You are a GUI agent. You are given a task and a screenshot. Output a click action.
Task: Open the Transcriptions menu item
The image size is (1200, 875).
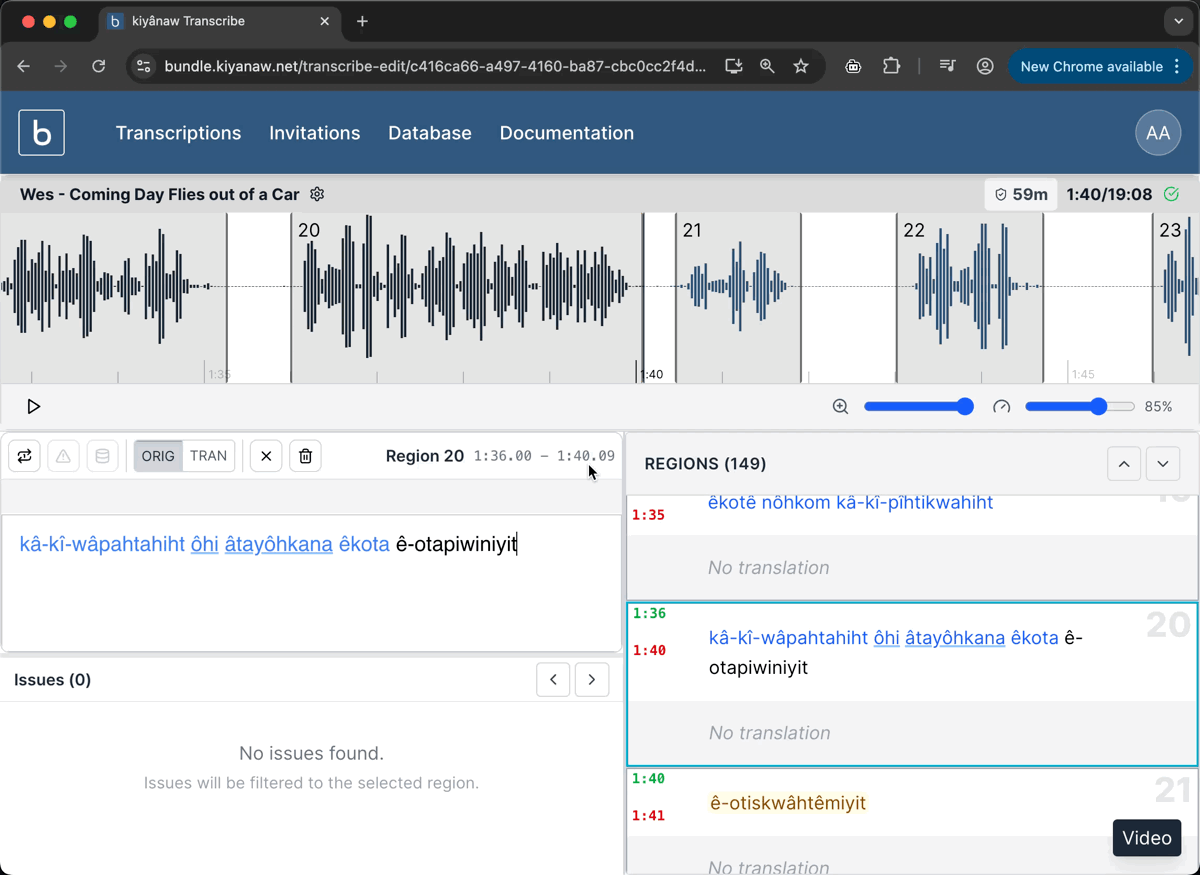[178, 133]
